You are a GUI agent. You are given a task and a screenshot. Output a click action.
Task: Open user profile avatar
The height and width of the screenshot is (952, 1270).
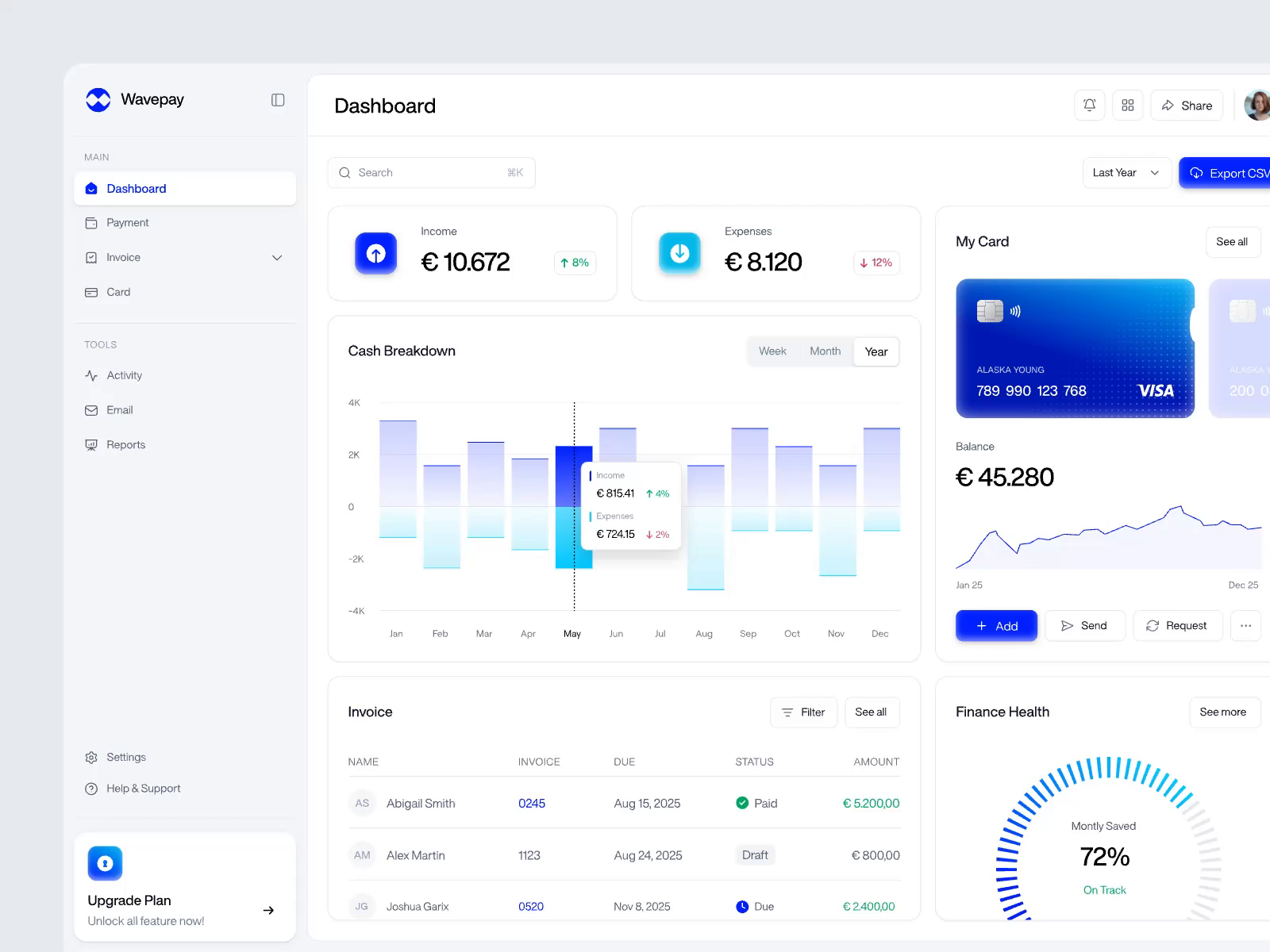pyautogui.click(x=1257, y=106)
